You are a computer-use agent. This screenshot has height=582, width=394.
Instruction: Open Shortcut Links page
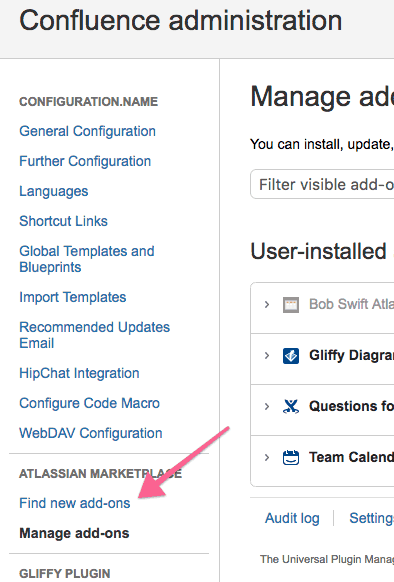(64, 221)
